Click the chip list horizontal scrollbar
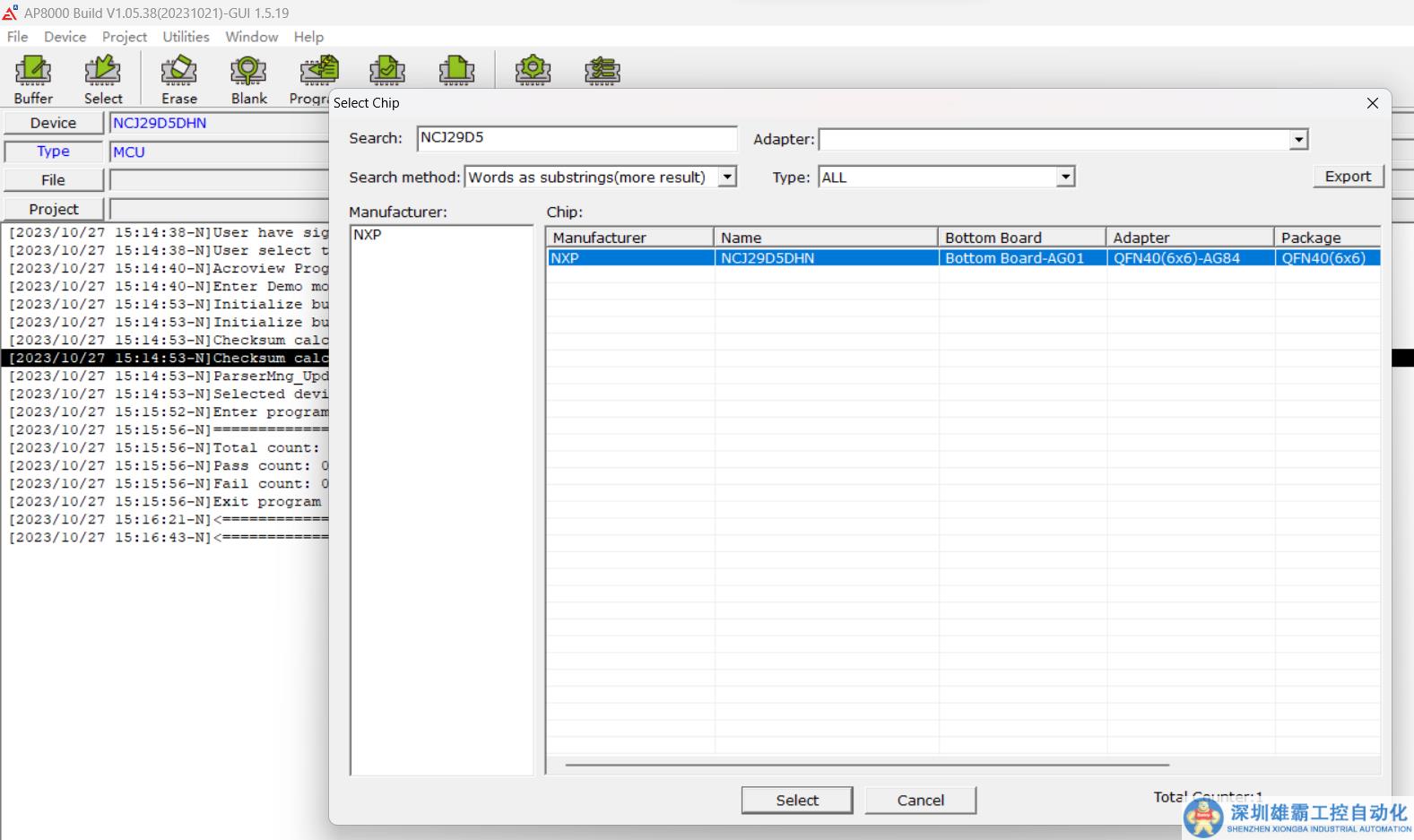The image size is (1414, 840). point(866,766)
